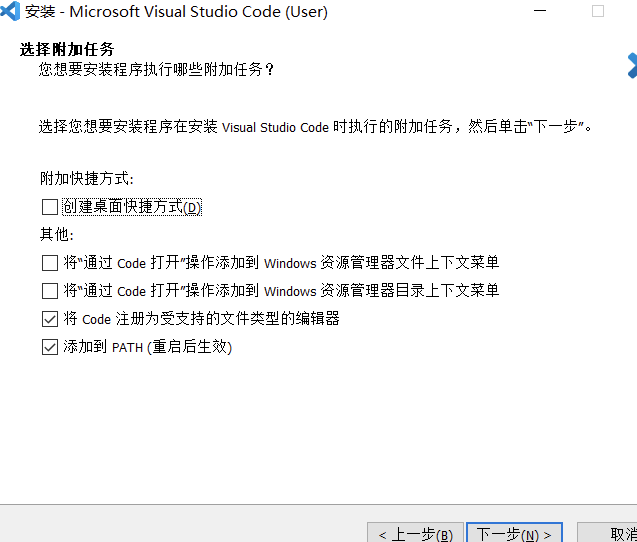Minimize the installer window
This screenshot has width=637, height=542.
click(540, 11)
